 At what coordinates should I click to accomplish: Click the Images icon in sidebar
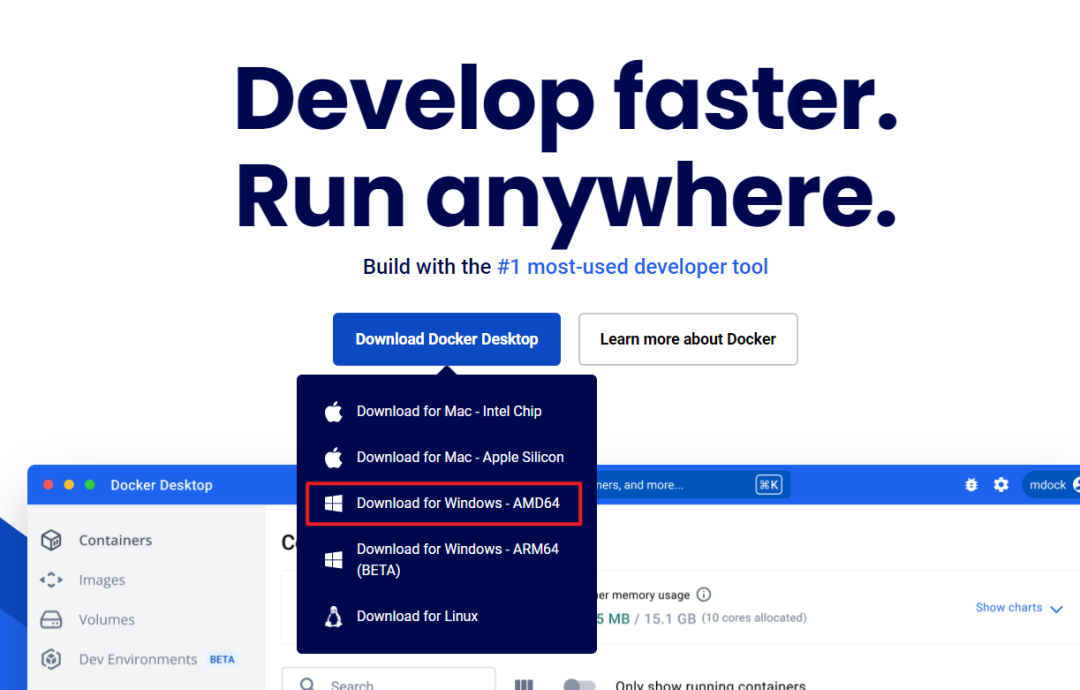(x=51, y=580)
